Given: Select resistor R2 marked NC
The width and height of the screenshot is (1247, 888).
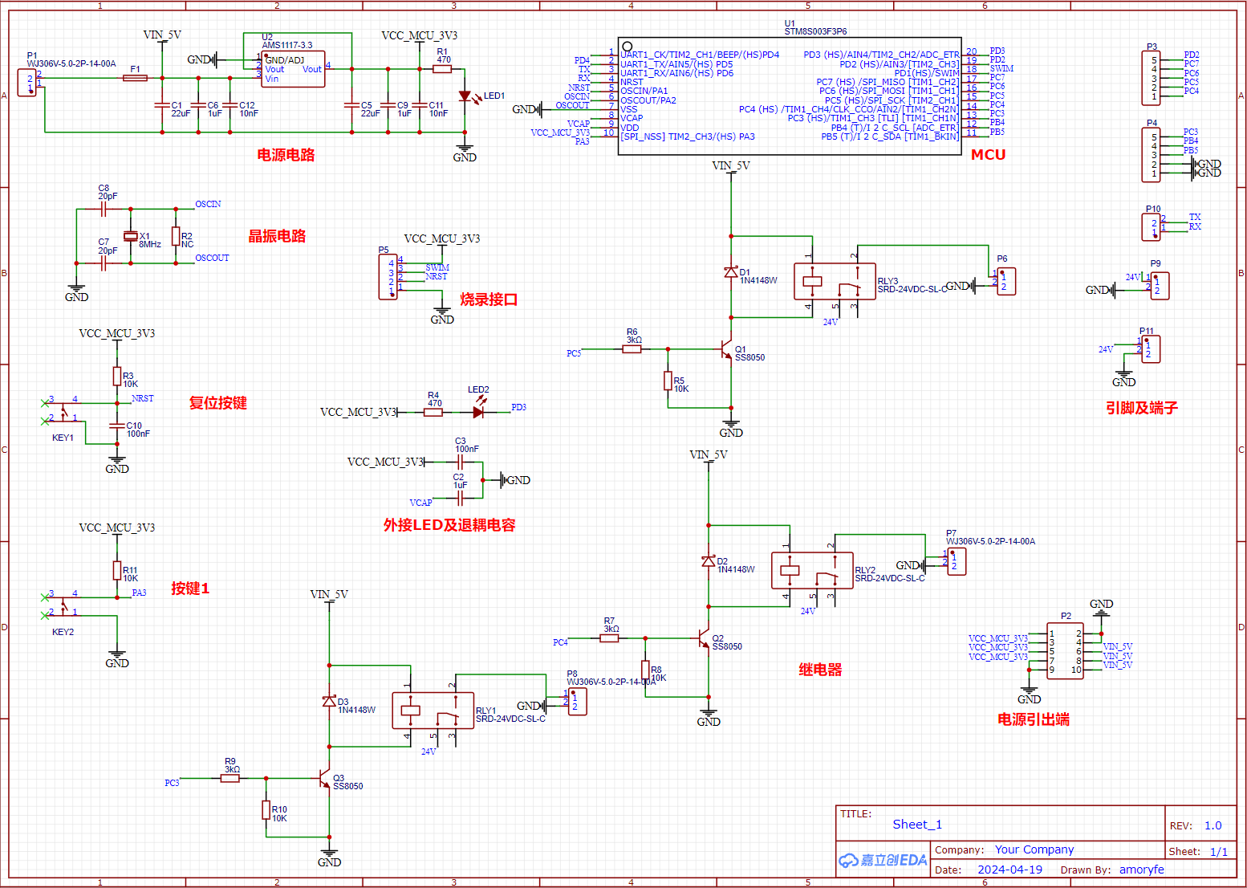Looking at the screenshot, I should tap(176, 237).
